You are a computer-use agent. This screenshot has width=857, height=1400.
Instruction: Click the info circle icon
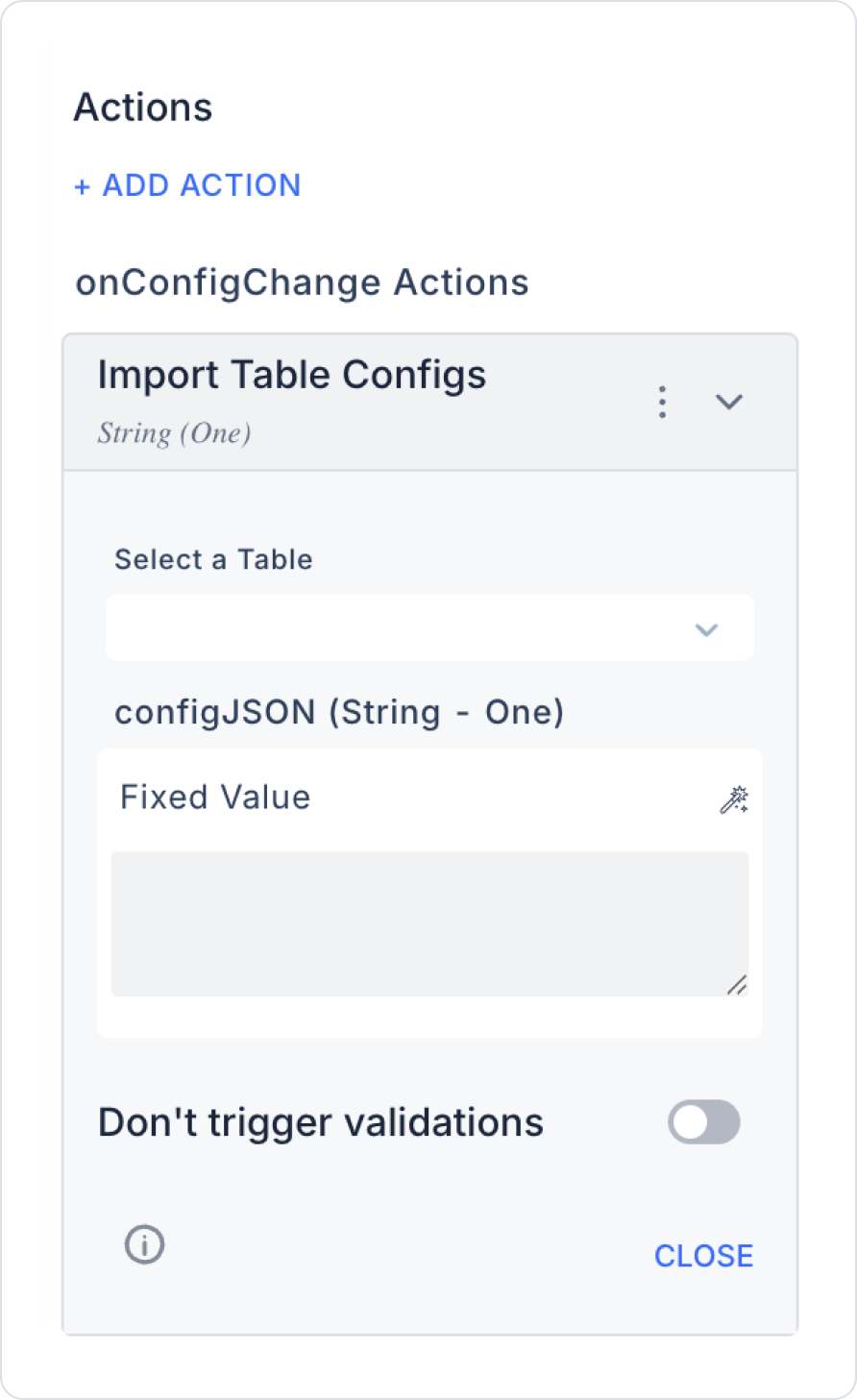coord(145,1244)
